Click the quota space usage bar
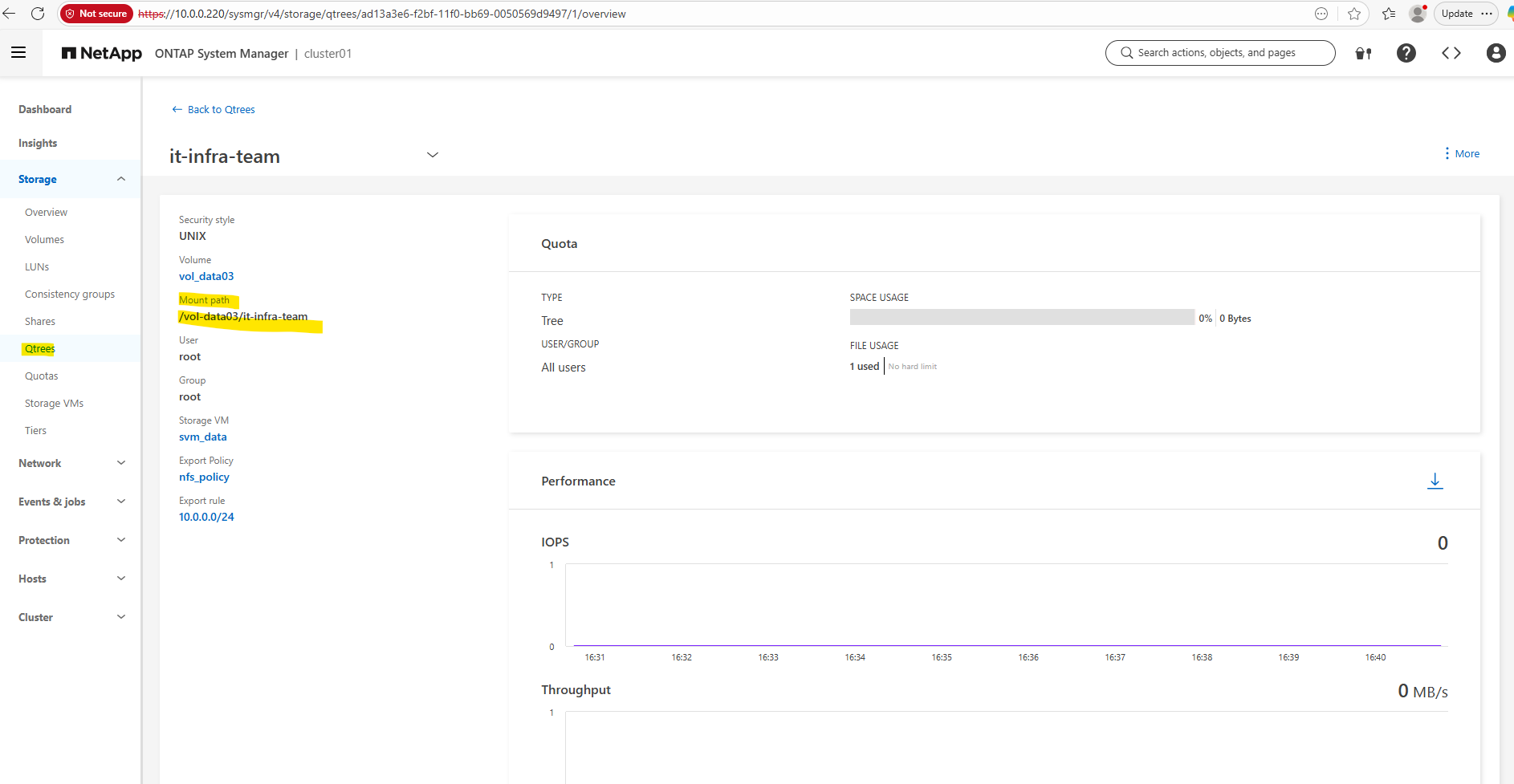Viewport: 1514px width, 784px height. pyautogui.click(x=1021, y=318)
